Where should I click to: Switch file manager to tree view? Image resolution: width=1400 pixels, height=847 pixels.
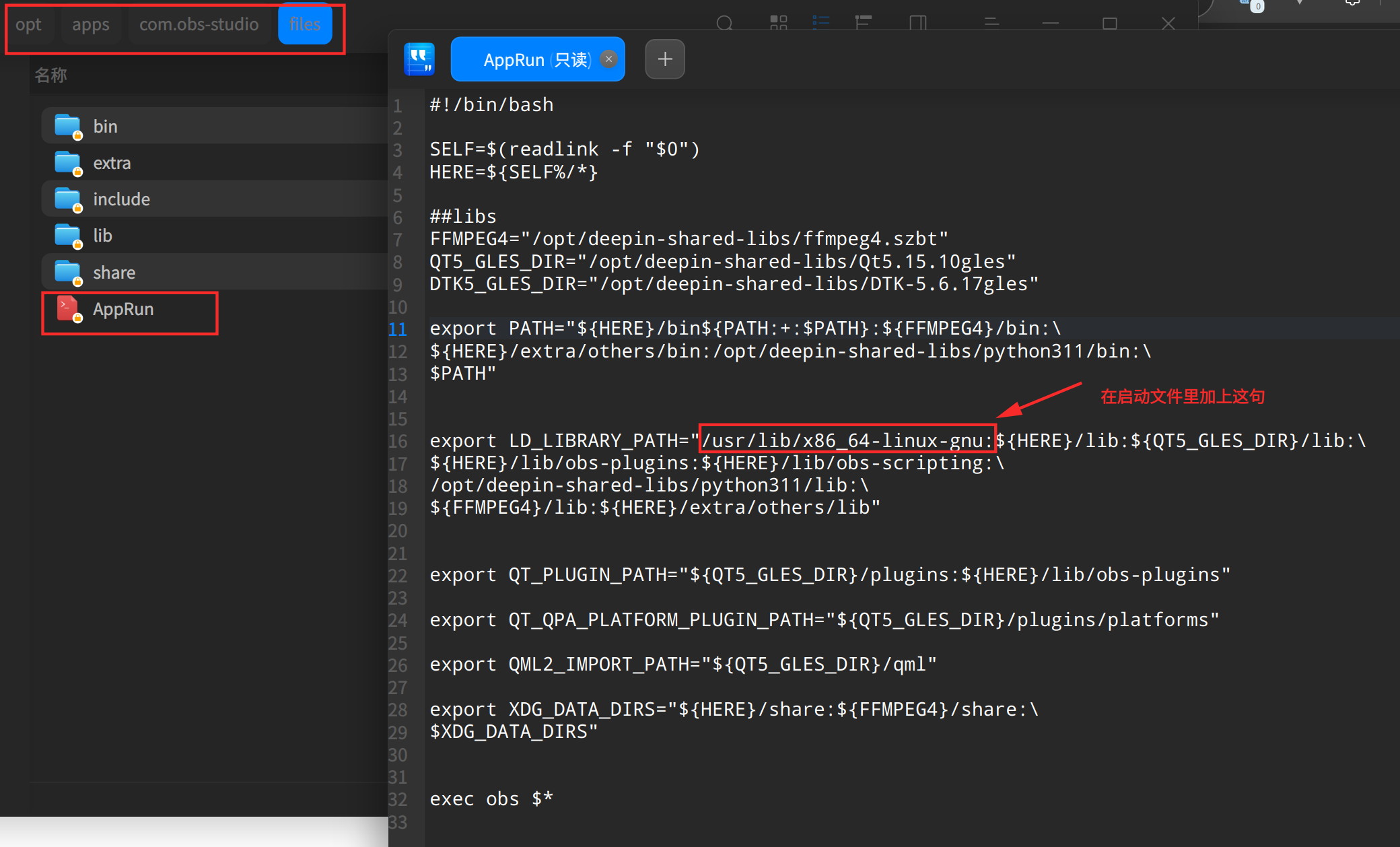pos(864,23)
